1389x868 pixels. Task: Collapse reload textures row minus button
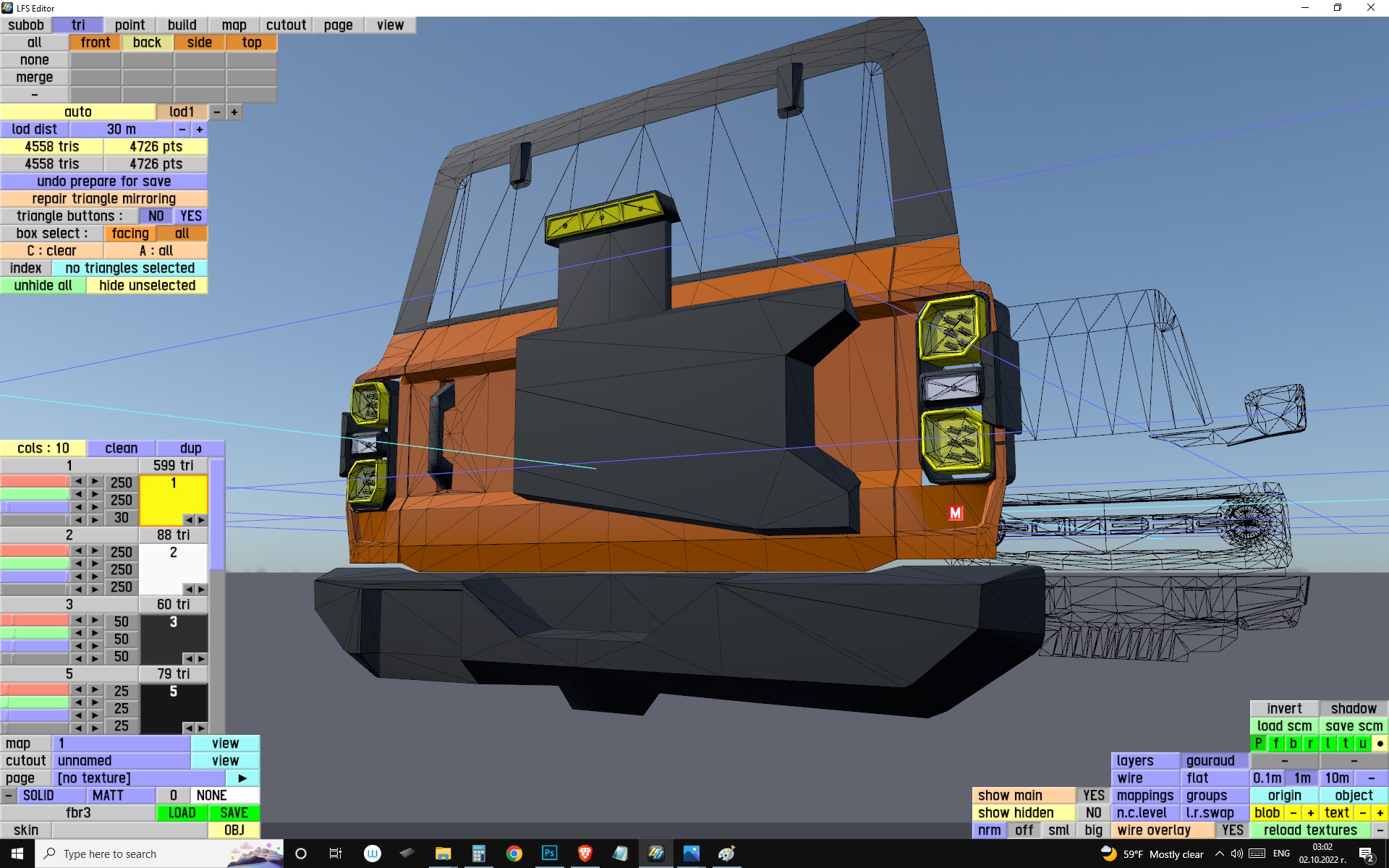pyautogui.click(x=1380, y=830)
